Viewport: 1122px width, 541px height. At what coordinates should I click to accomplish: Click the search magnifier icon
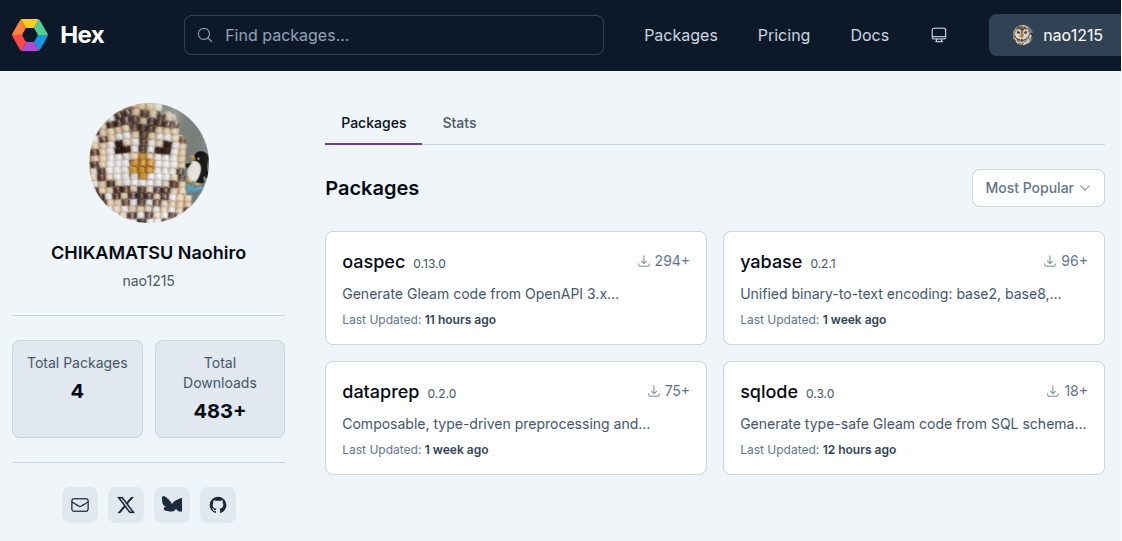(205, 35)
